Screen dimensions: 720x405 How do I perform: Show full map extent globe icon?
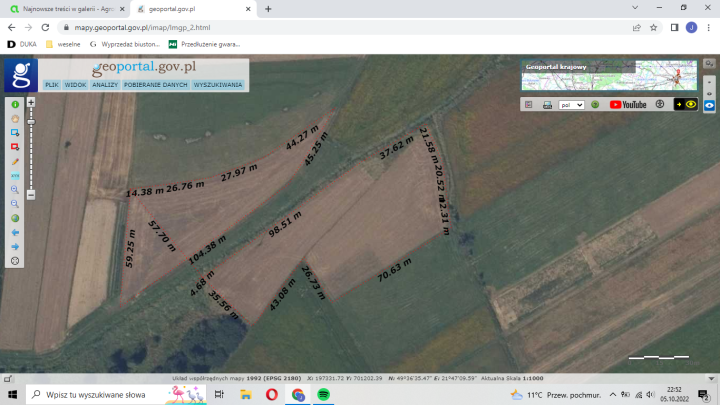pyautogui.click(x=15, y=218)
